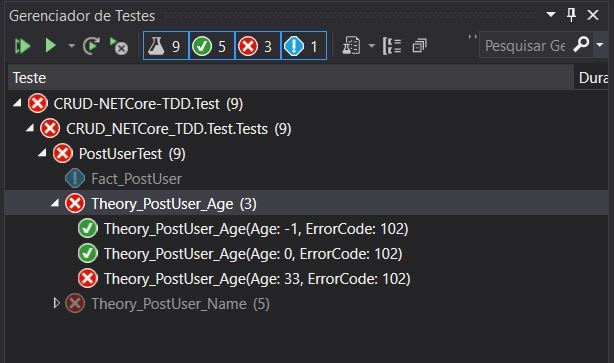This screenshot has width=614, height=363.
Task: Repeat the last test run
Action: coord(91,46)
